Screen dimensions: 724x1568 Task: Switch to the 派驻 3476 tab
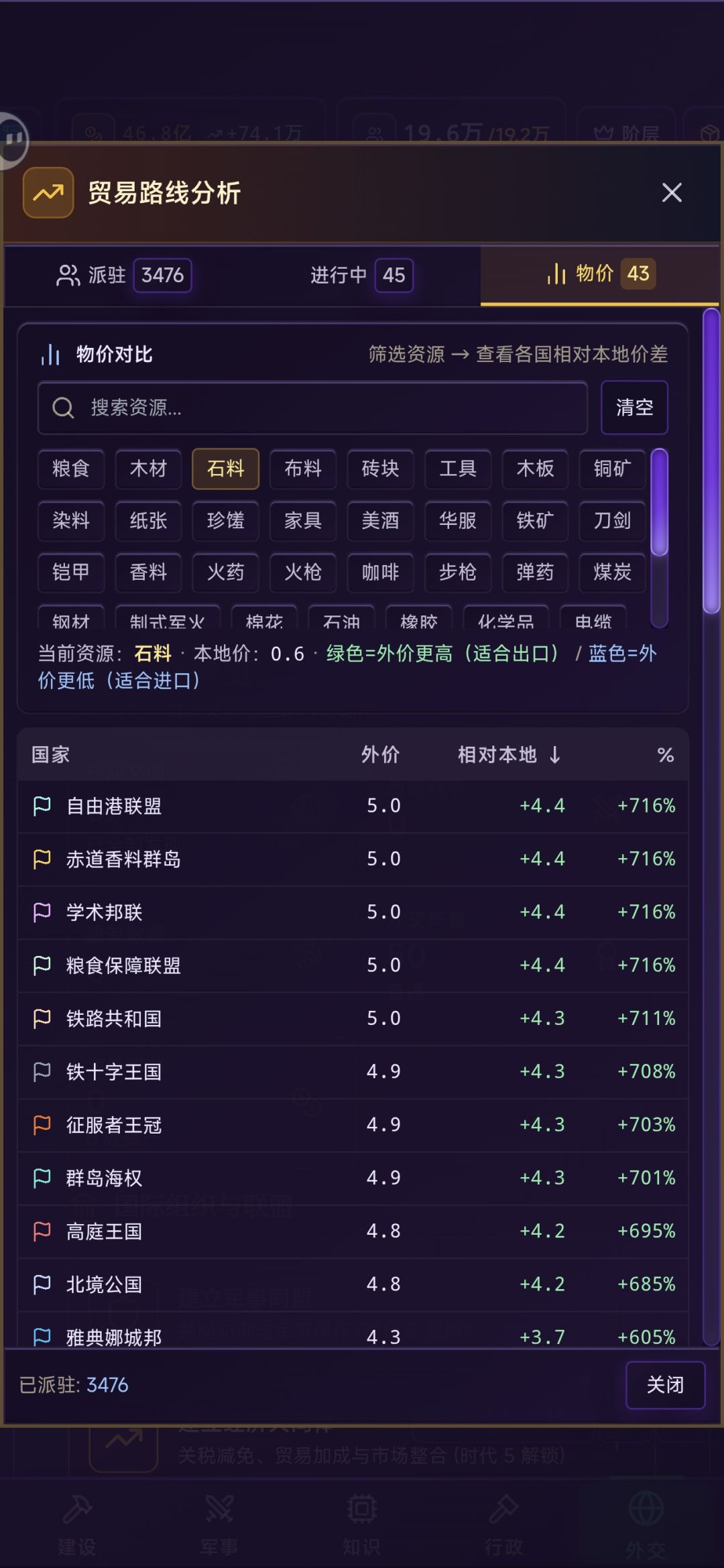click(124, 276)
